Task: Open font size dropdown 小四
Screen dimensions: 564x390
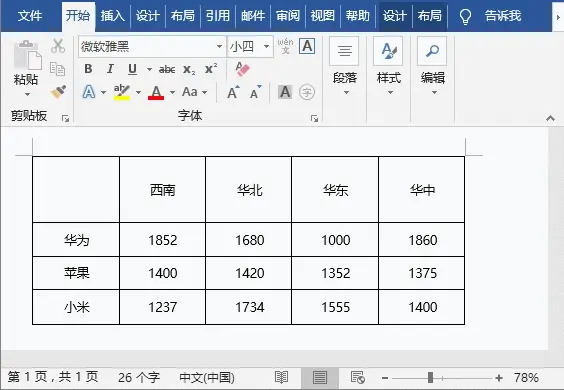Action: click(267, 46)
